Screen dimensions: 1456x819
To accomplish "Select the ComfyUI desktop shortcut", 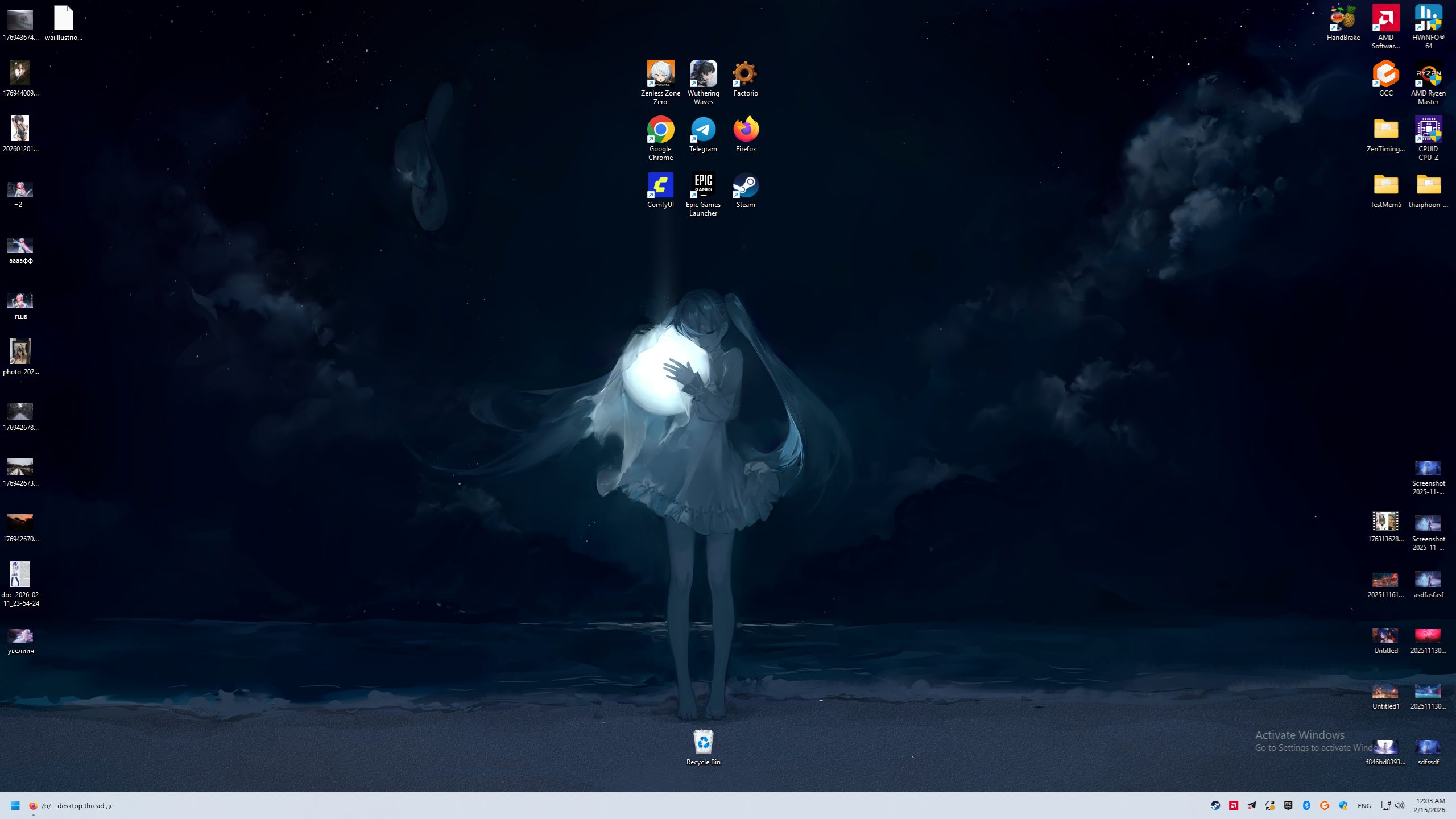I will click(660, 185).
